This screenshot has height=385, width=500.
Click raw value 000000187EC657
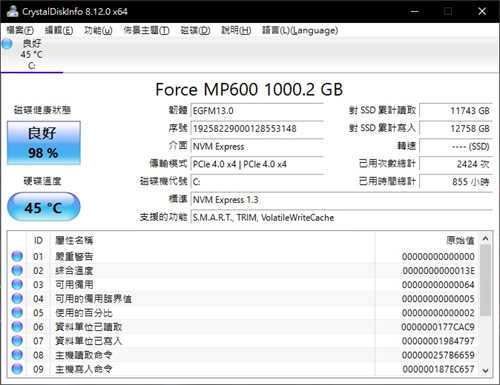(438, 369)
